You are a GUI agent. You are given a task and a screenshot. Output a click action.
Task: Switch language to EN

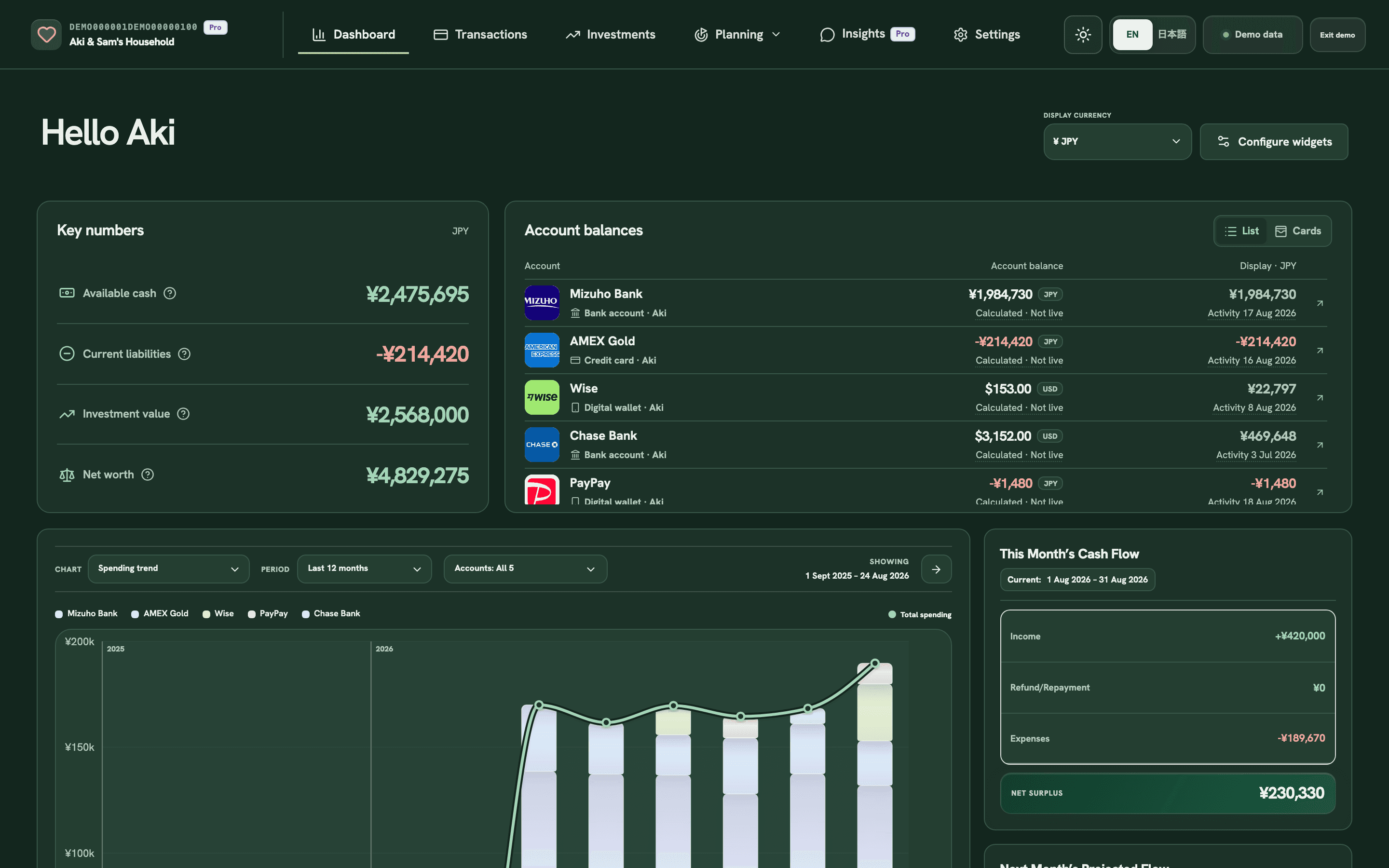[1132, 34]
